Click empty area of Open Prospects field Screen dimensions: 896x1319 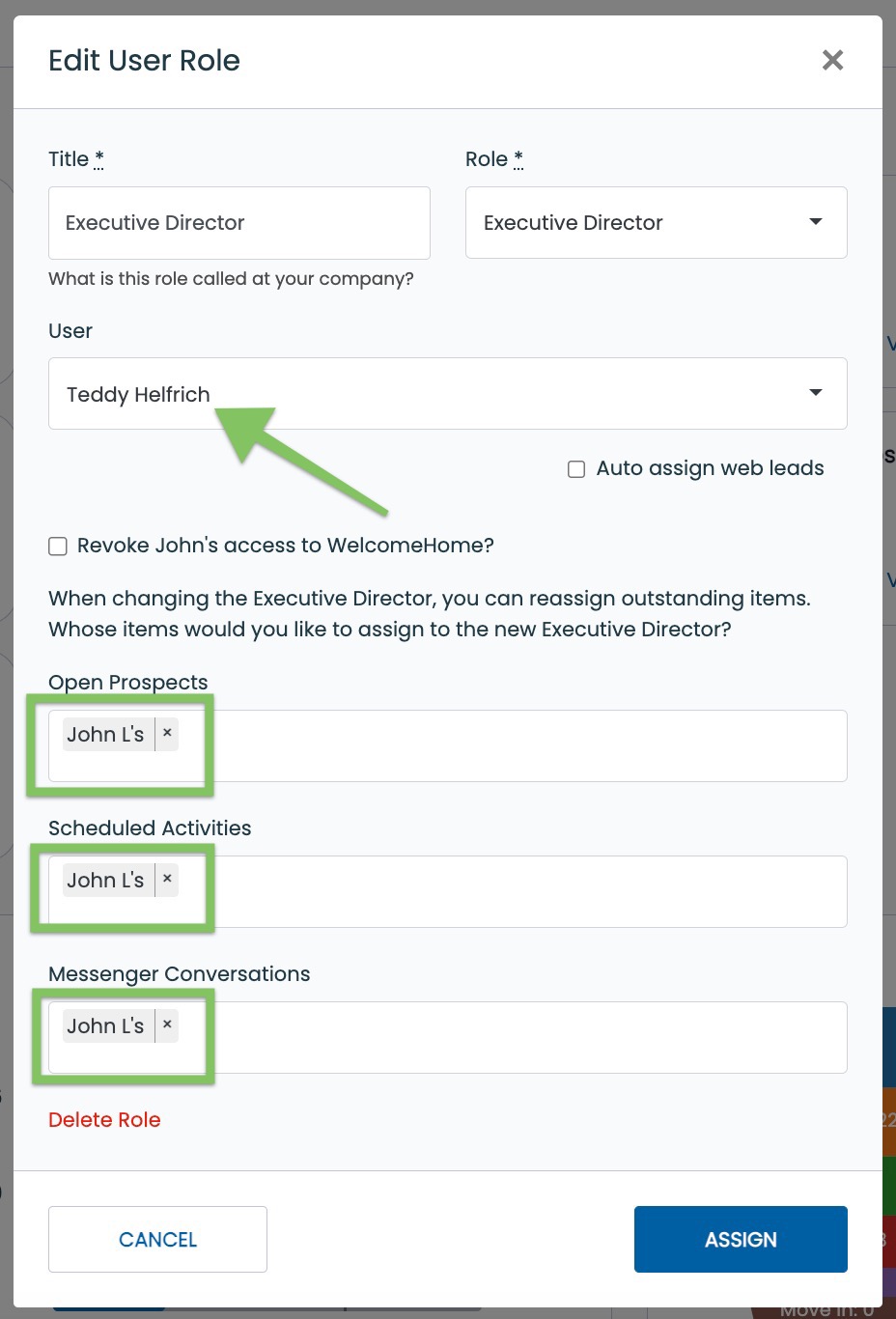(521, 746)
